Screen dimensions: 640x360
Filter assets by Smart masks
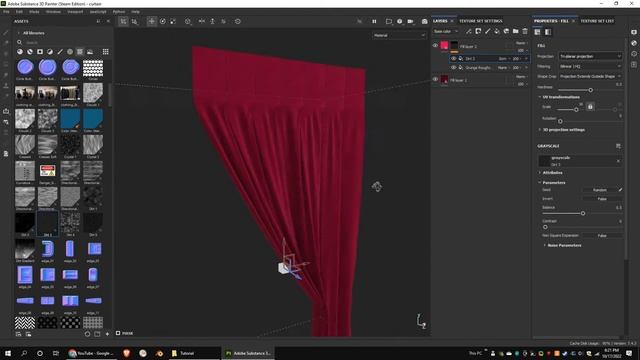pyautogui.click(x=40, y=52)
